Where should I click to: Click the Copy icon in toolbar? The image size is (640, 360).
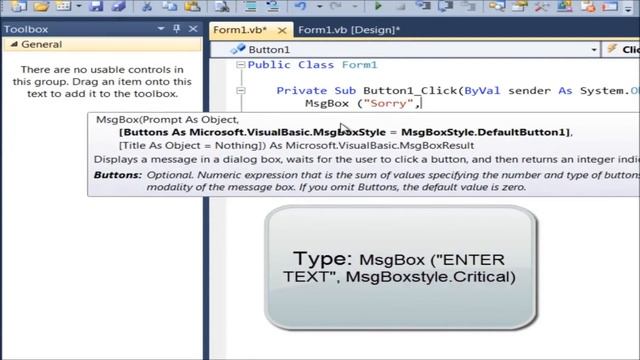click(169, 6)
